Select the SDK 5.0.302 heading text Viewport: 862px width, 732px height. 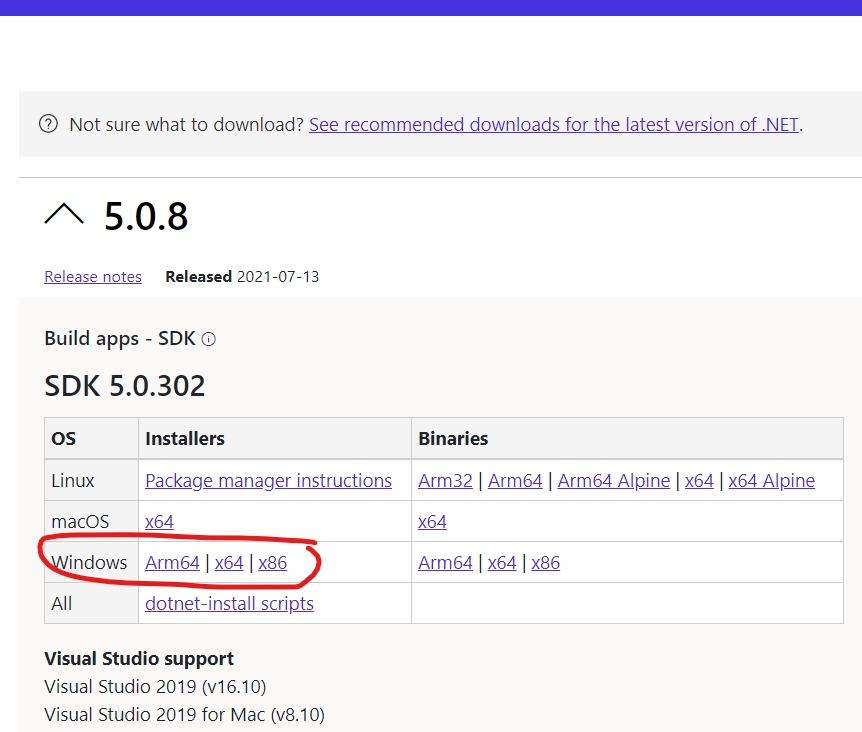point(125,386)
